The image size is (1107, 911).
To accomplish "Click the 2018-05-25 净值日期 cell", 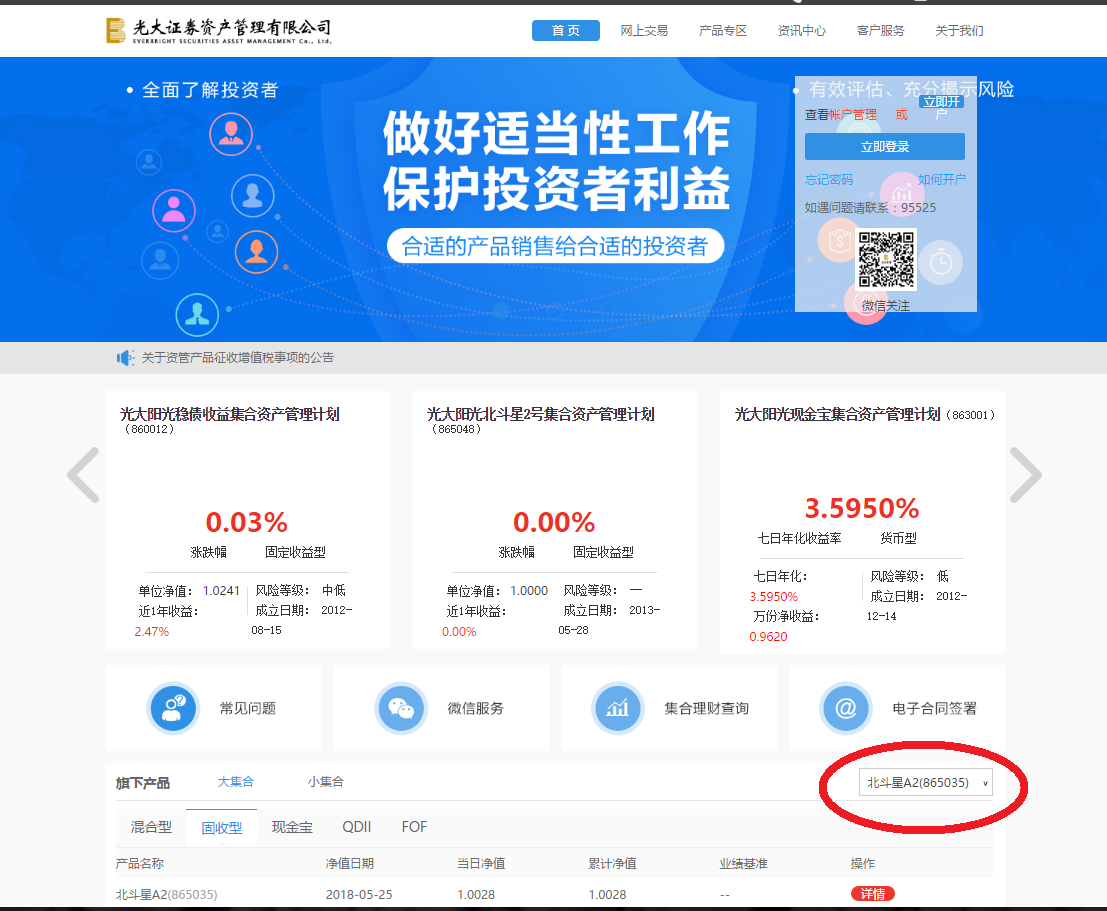I will (x=359, y=894).
